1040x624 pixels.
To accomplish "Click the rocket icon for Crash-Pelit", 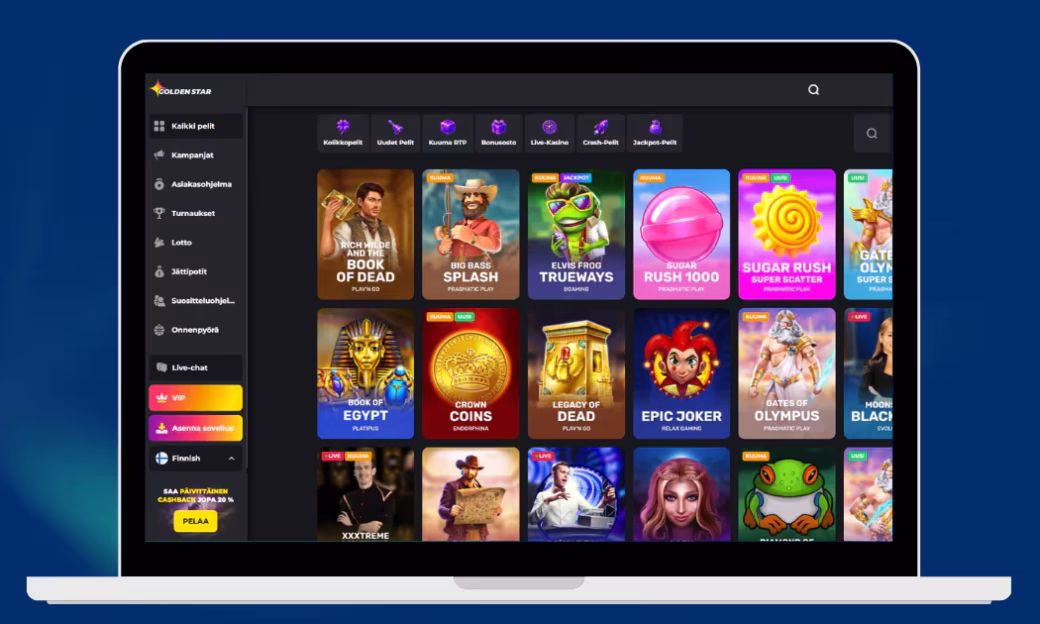I will tap(600, 127).
